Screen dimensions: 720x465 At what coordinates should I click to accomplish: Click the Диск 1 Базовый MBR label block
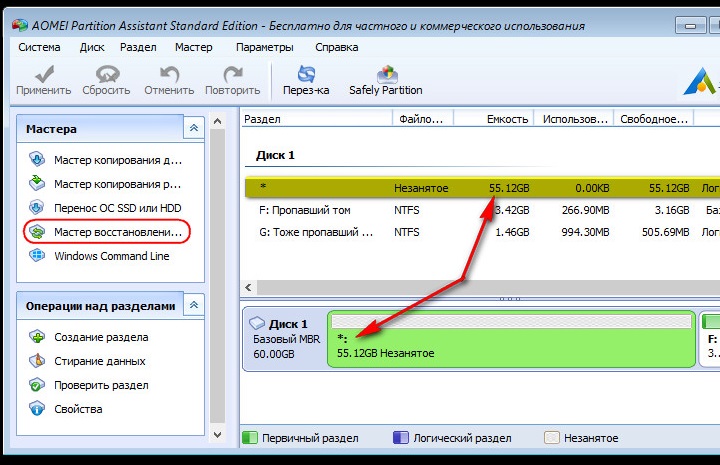point(285,339)
